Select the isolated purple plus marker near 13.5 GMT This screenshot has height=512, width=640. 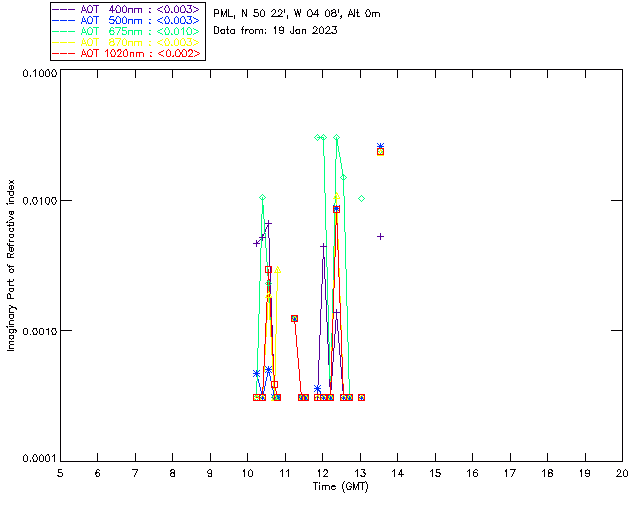381,236
